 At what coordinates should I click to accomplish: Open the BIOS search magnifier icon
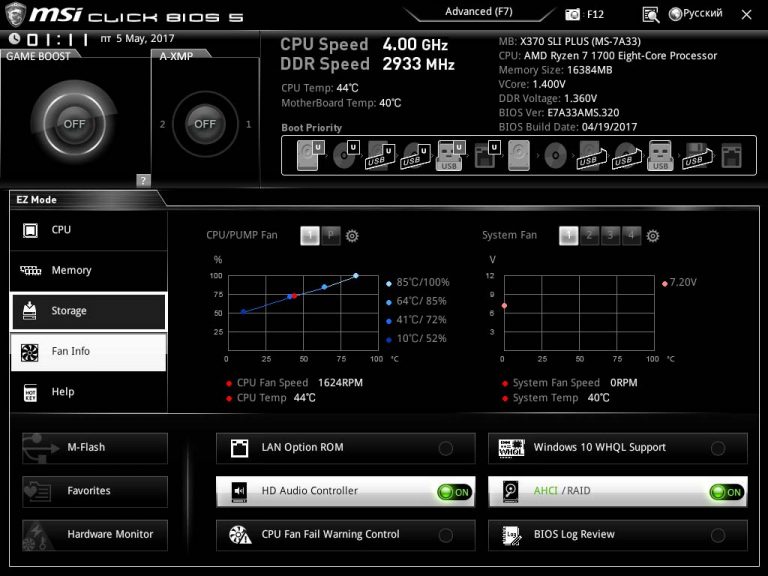650,15
